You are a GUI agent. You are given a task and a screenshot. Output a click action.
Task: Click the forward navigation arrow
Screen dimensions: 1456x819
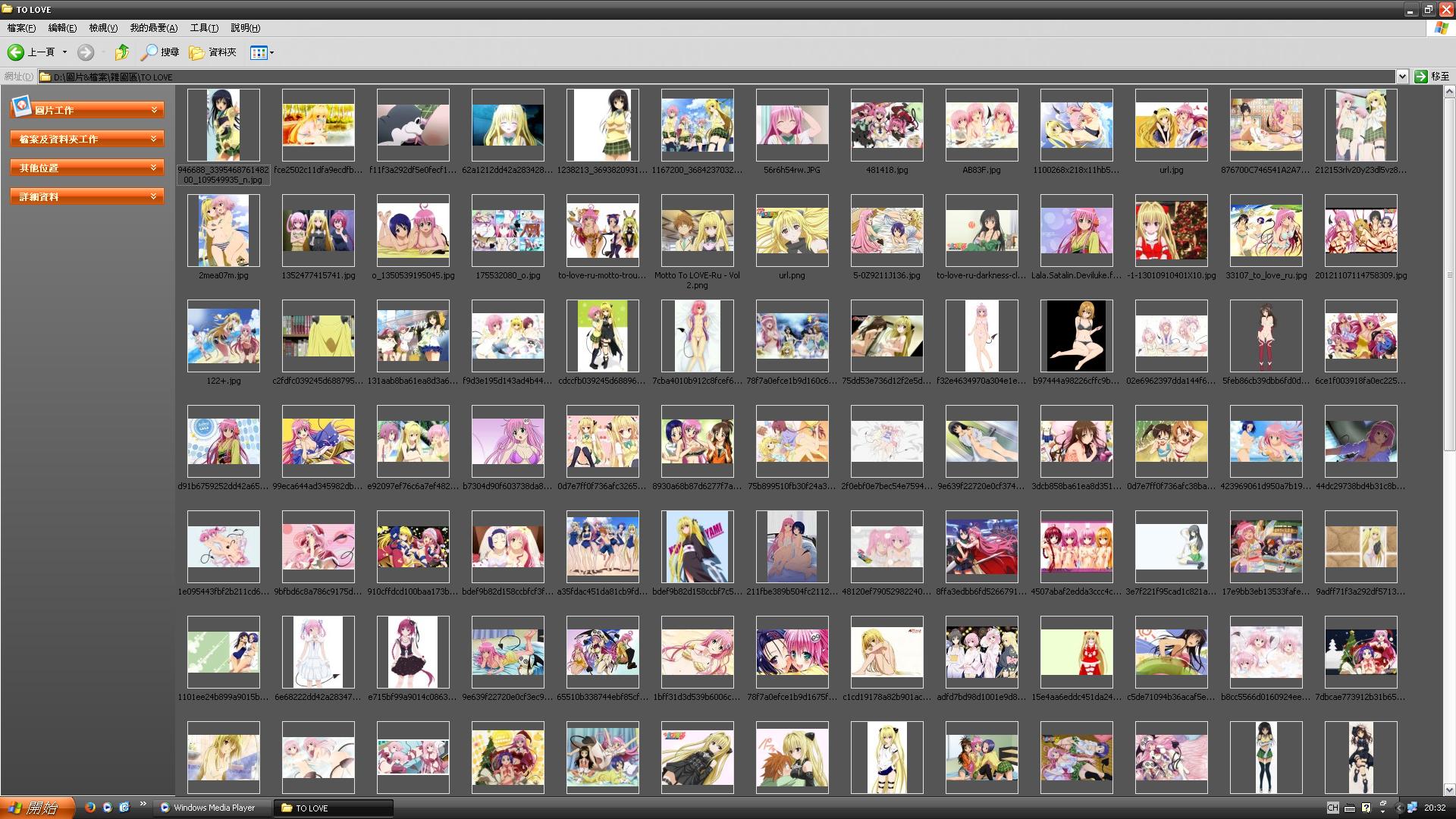(86, 52)
